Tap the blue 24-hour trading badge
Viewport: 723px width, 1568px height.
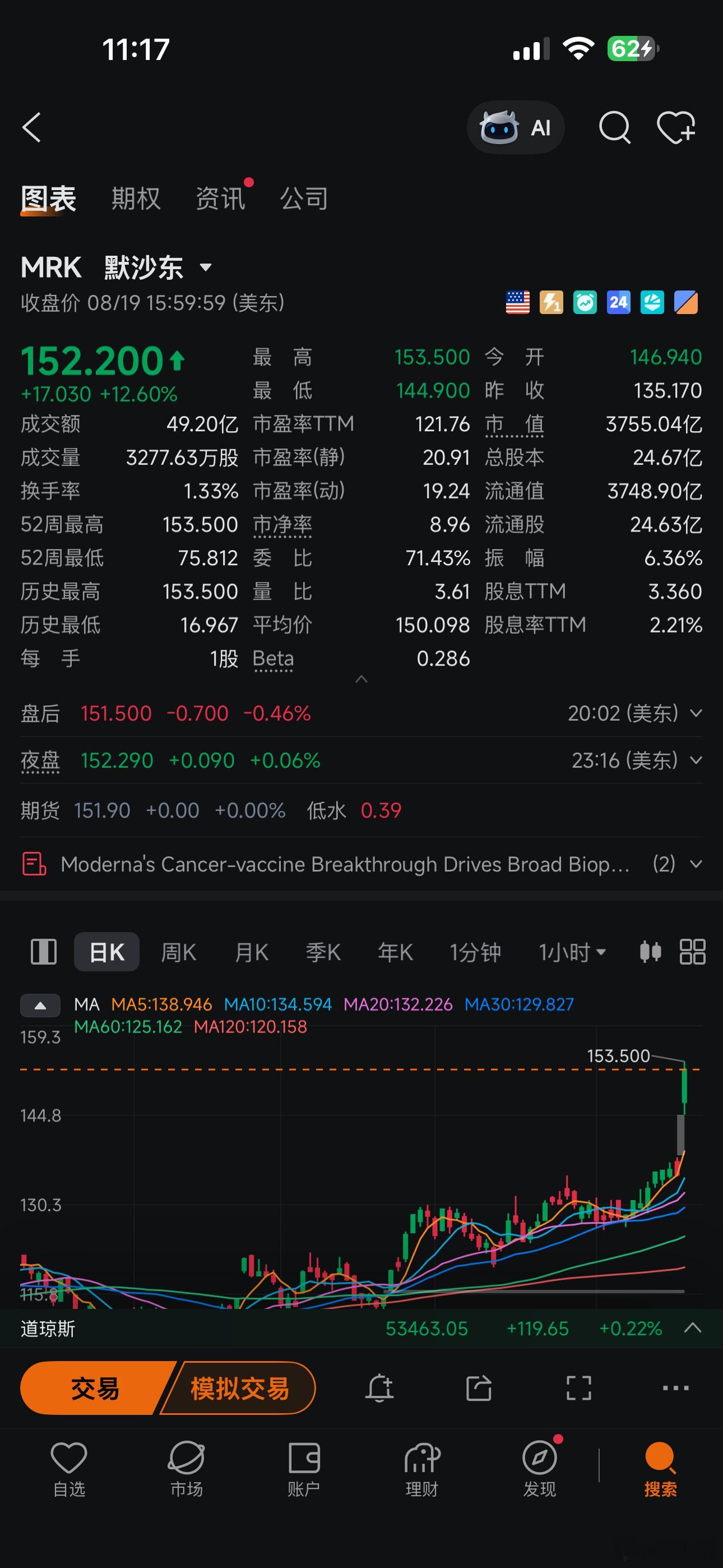click(618, 302)
